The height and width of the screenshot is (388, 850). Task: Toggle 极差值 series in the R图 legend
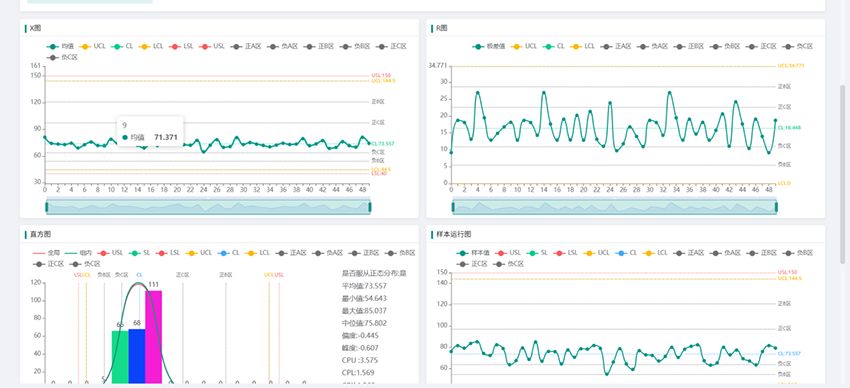pyautogui.click(x=489, y=47)
